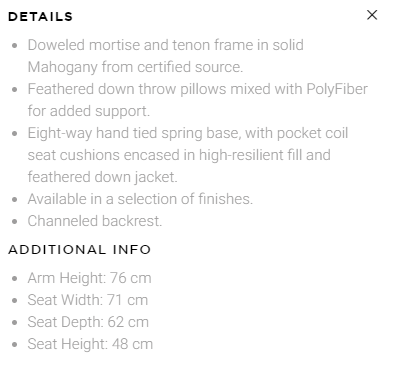Click the DETAILS heading

(40, 17)
